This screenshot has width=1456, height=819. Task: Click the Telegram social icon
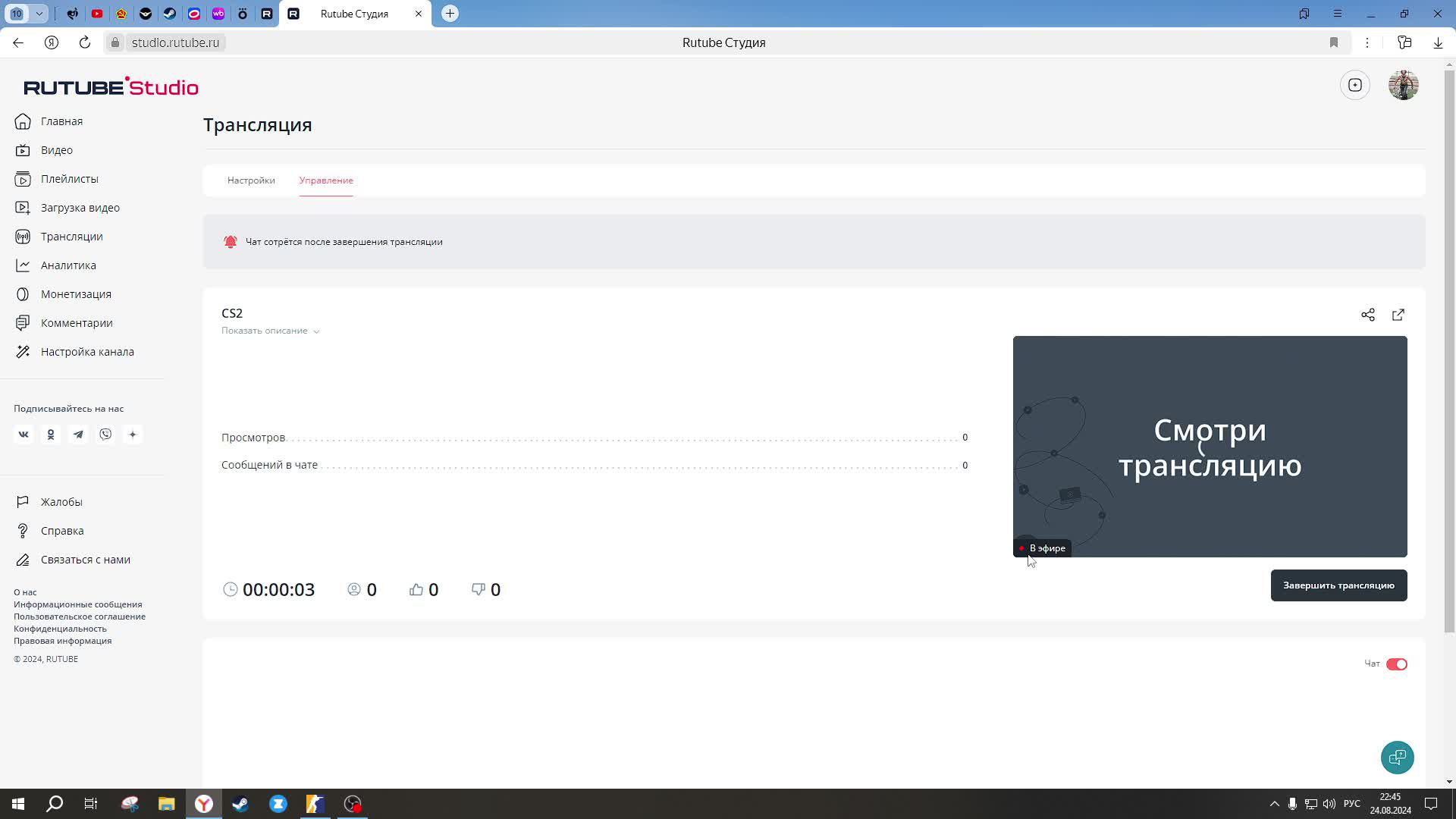click(x=78, y=435)
